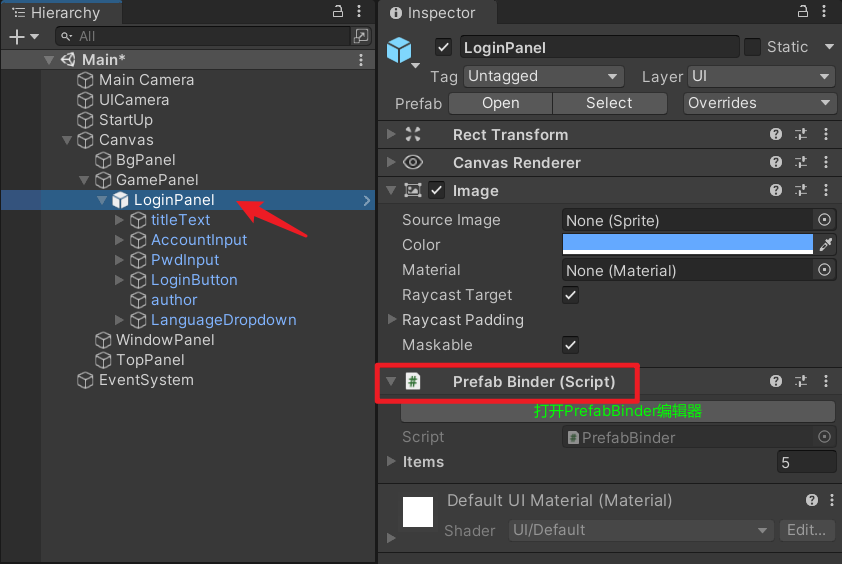
Task: Toggle the Static checkbox
Action: click(x=752, y=47)
